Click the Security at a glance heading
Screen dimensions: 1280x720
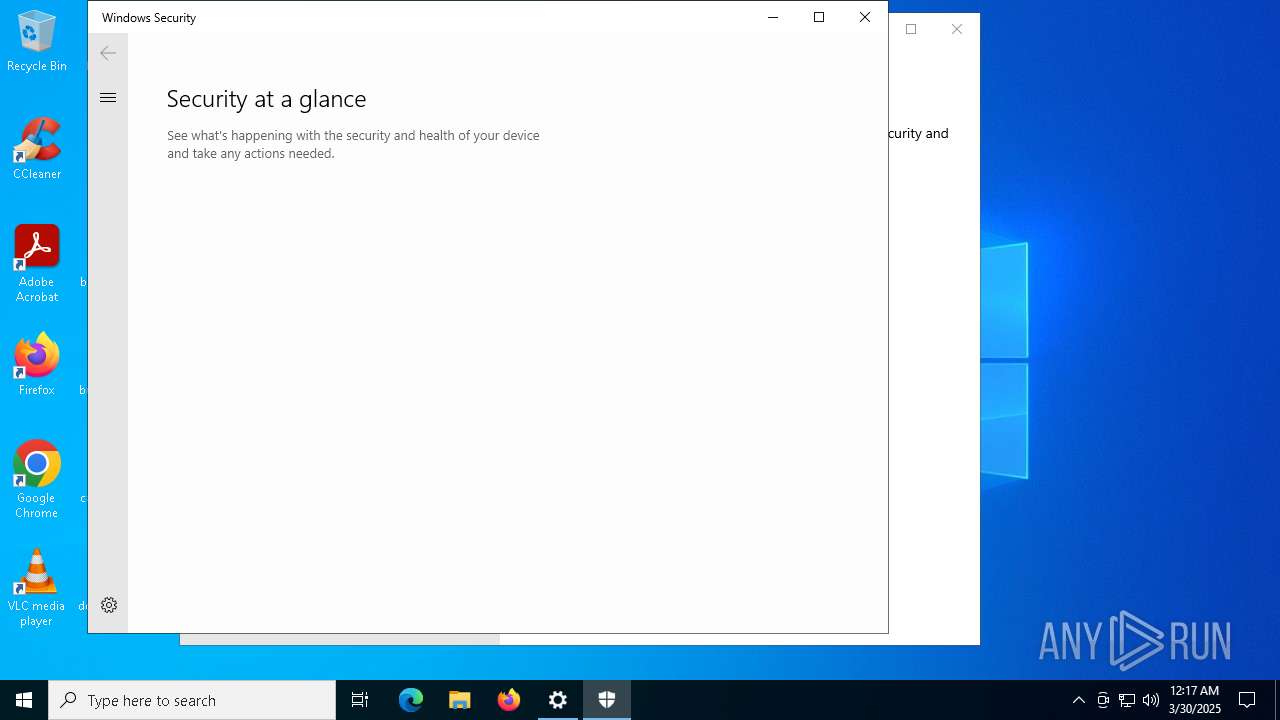(266, 98)
